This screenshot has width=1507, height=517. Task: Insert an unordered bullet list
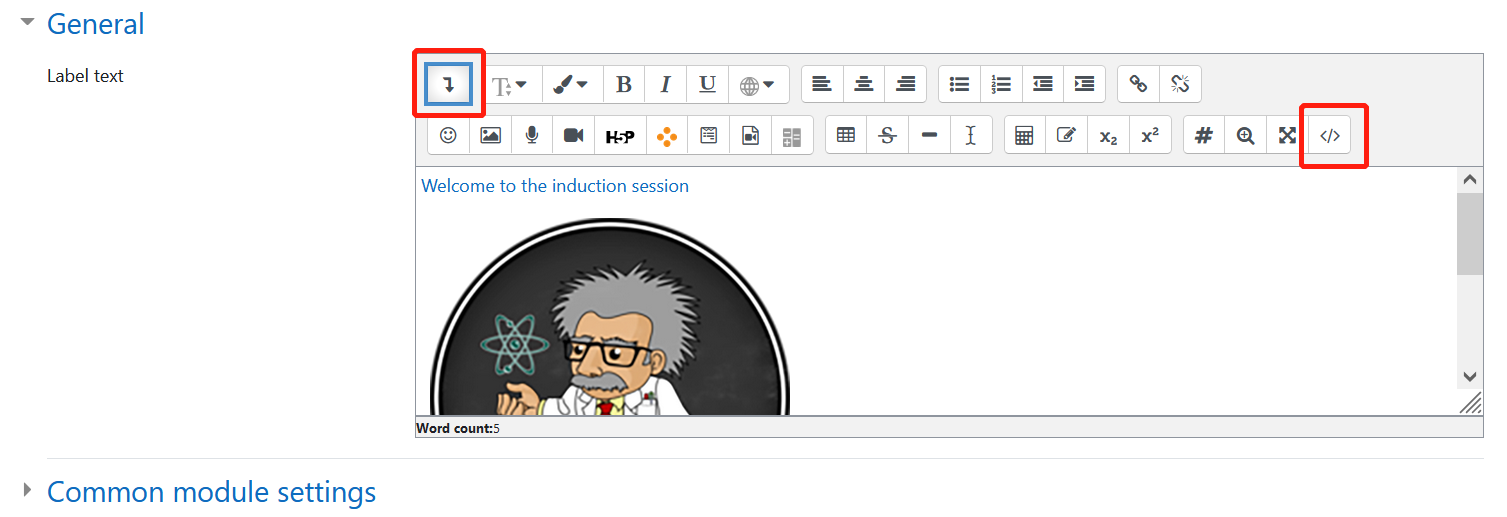(960, 85)
